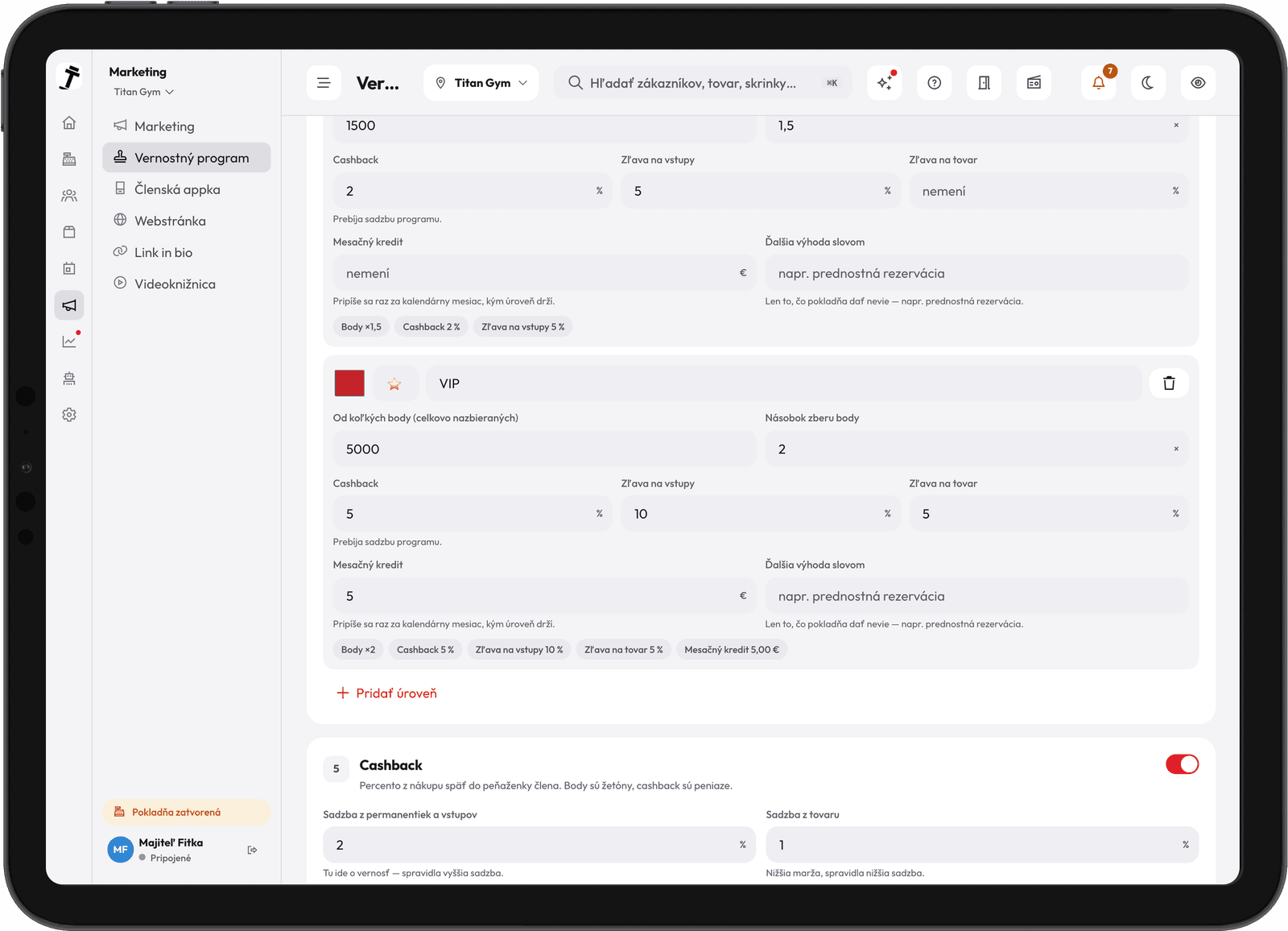Viewport: 1288px width, 931px height.
Task: Disable the Cashback toggle switch
Action: pos(1182,764)
